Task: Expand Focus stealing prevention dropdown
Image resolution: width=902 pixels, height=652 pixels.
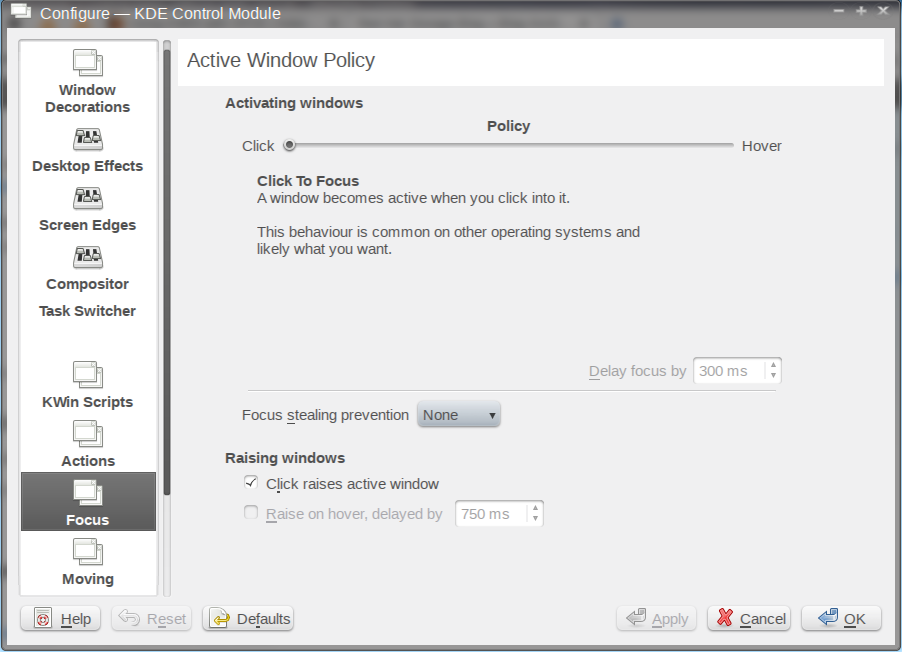Action: [x=458, y=415]
